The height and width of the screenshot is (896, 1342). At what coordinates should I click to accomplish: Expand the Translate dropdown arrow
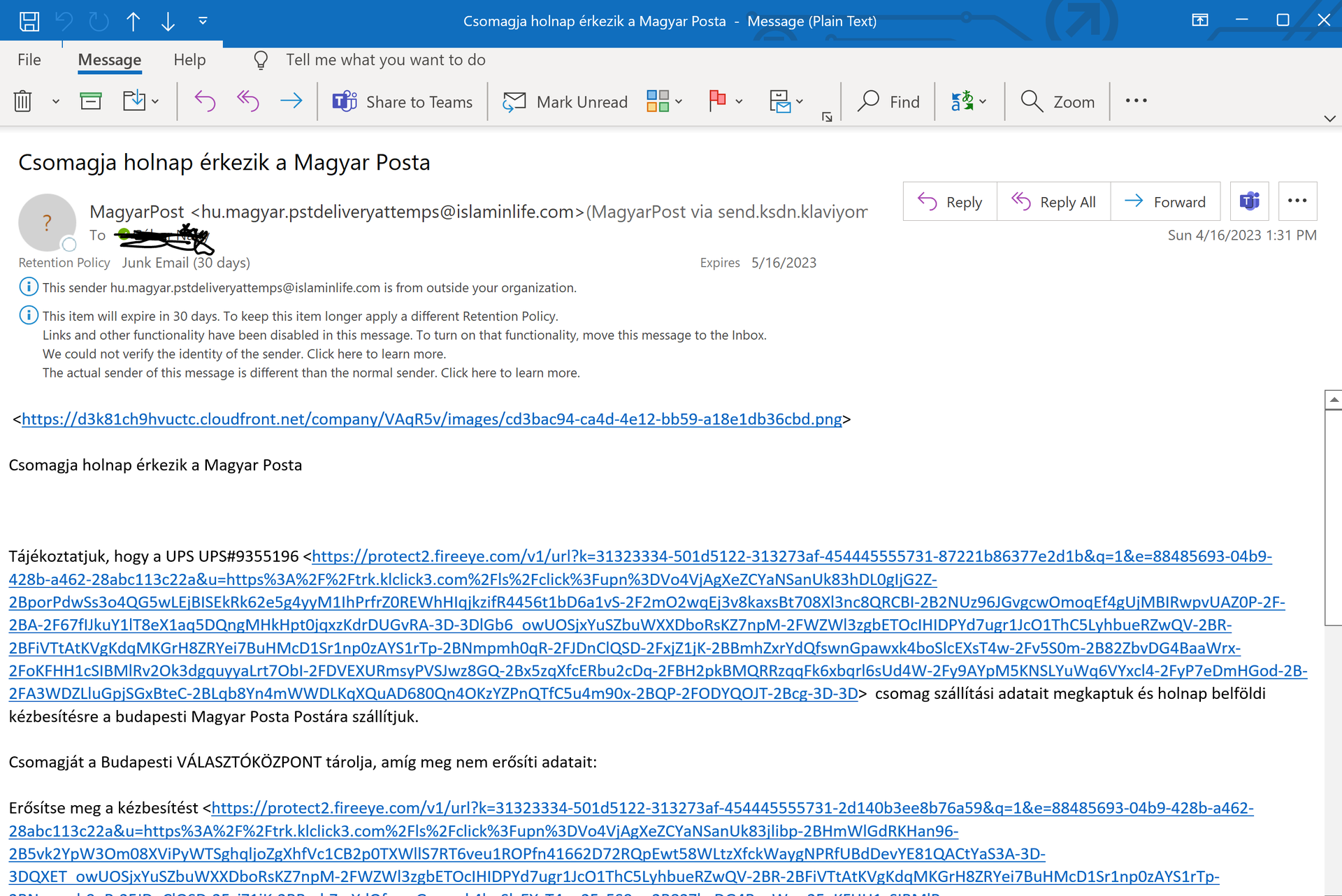(983, 102)
